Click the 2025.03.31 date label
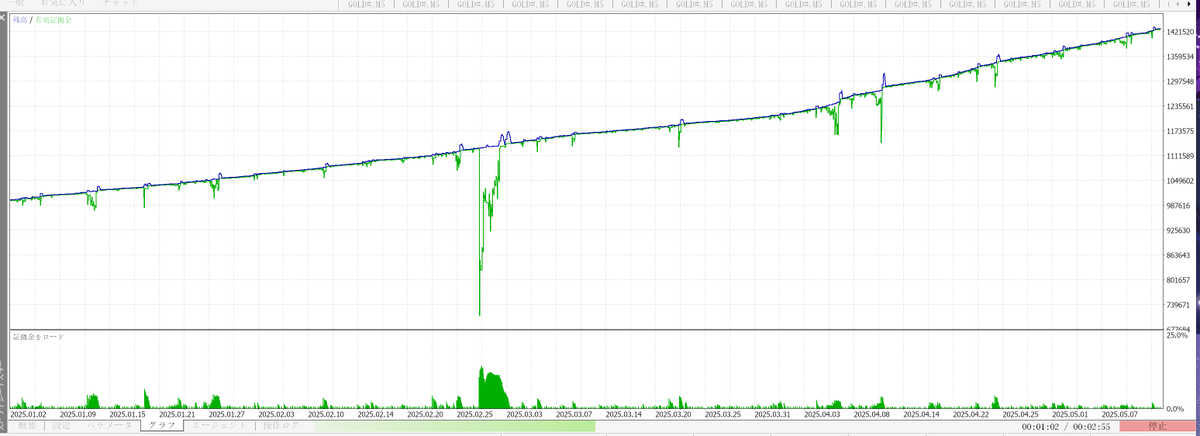Viewport: 1200px width, 436px height. [774, 413]
